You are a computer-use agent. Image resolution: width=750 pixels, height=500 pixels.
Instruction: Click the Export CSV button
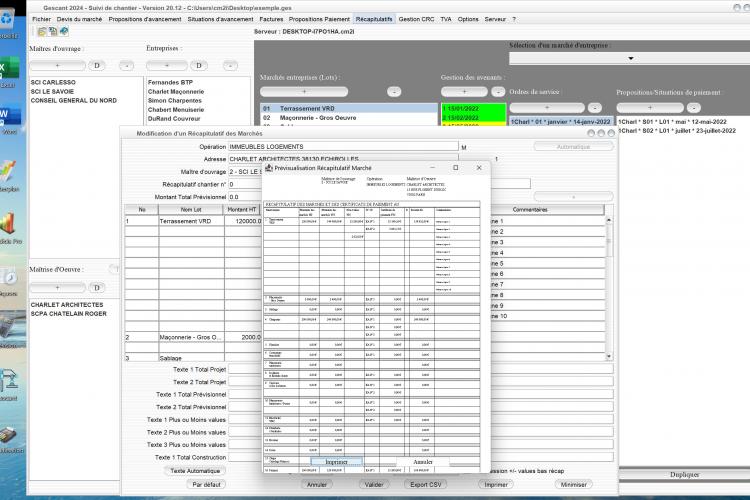pos(426,485)
